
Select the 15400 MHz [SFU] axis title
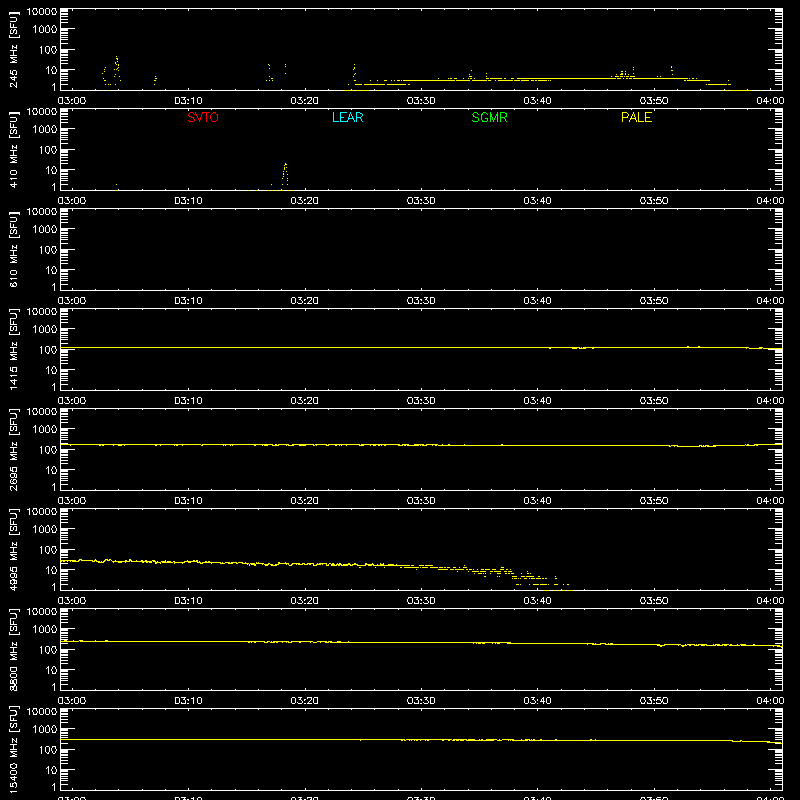[x=14, y=749]
